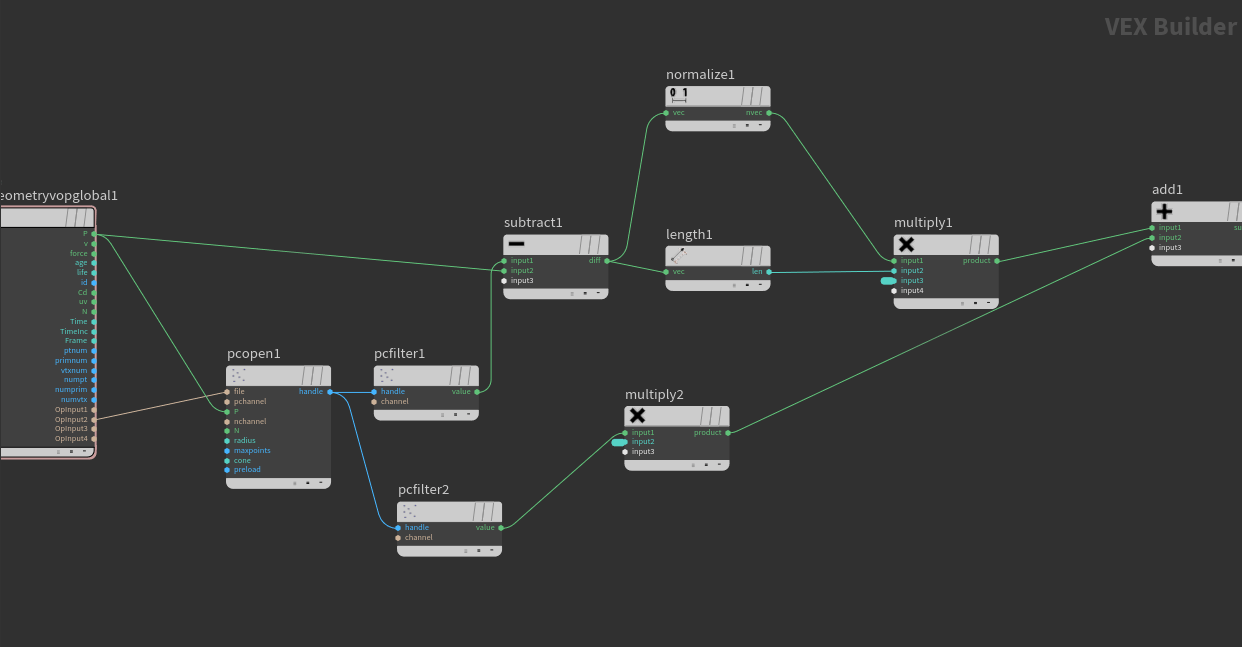Click the X icon on multiply2 node
The width and height of the screenshot is (1242, 647).
637,415
